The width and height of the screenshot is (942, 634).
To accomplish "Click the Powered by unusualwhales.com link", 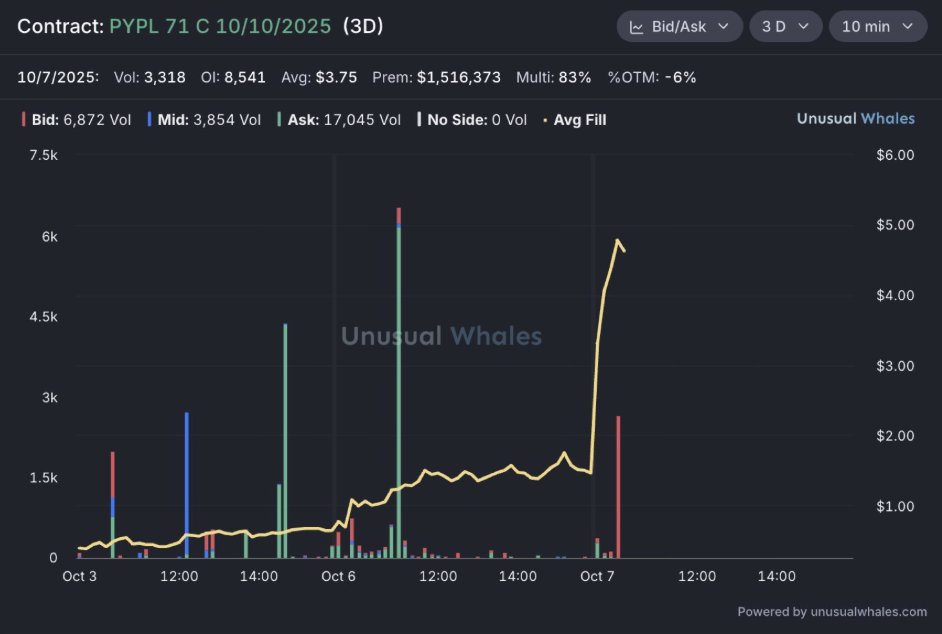I will coord(832,612).
